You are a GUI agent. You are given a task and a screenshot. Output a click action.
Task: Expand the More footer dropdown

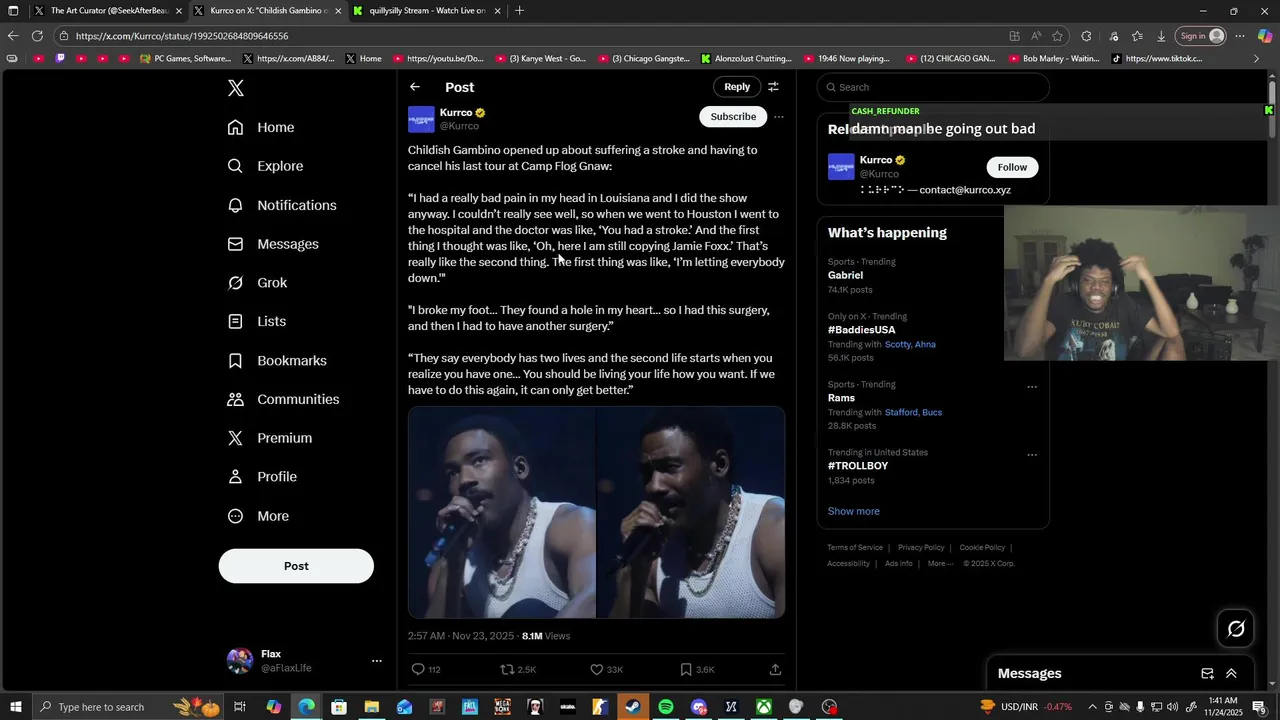click(x=940, y=563)
